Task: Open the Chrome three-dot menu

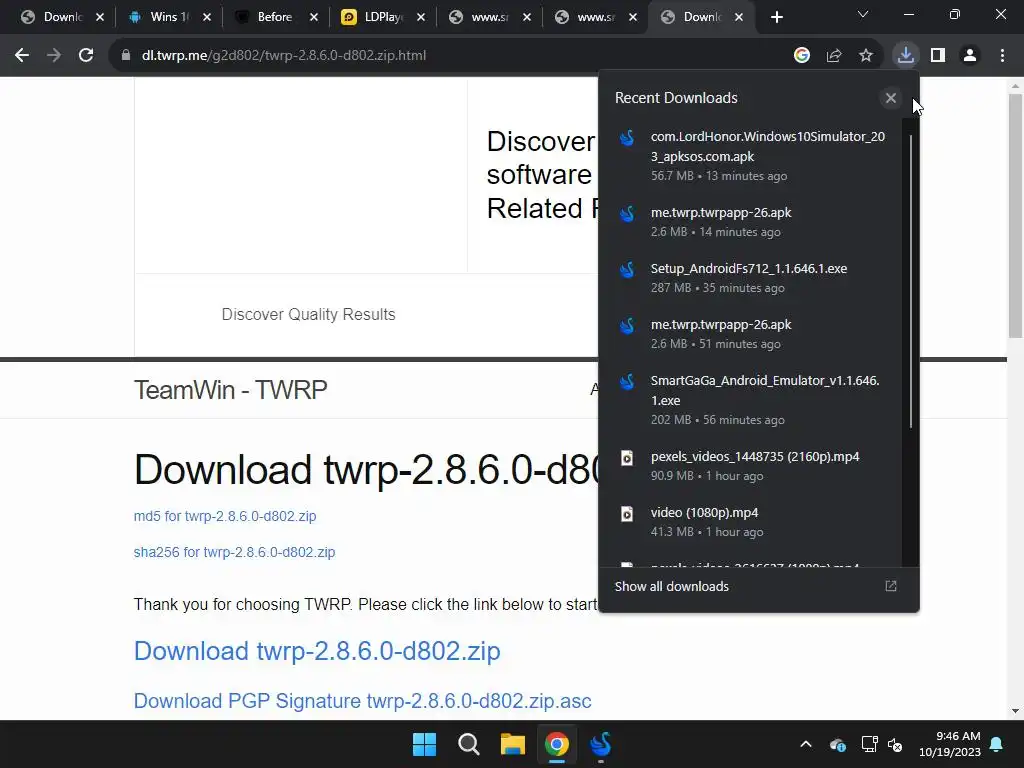Action: click(1002, 56)
